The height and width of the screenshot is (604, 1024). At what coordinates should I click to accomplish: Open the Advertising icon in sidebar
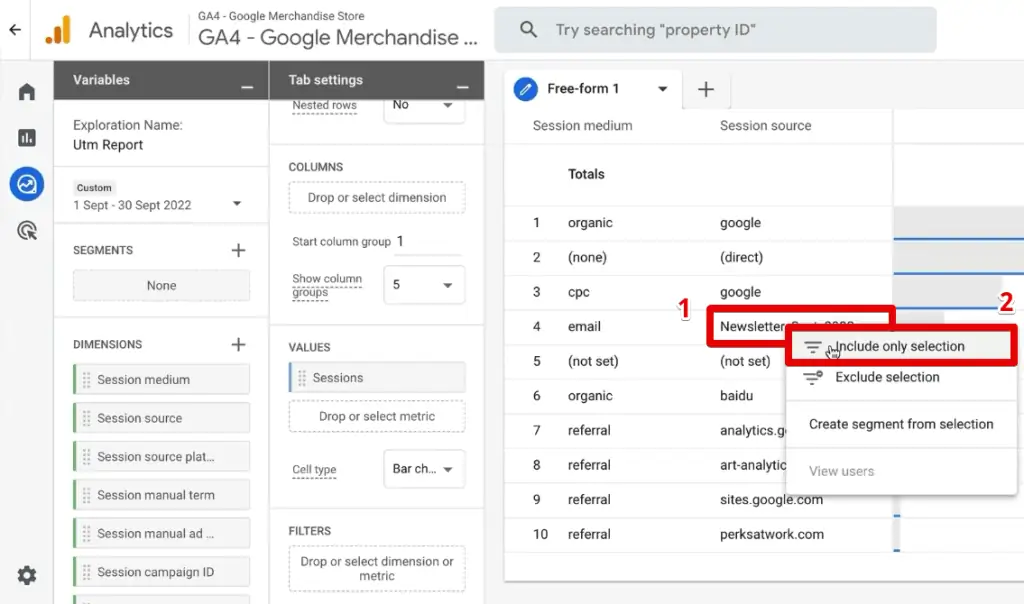(x=27, y=231)
